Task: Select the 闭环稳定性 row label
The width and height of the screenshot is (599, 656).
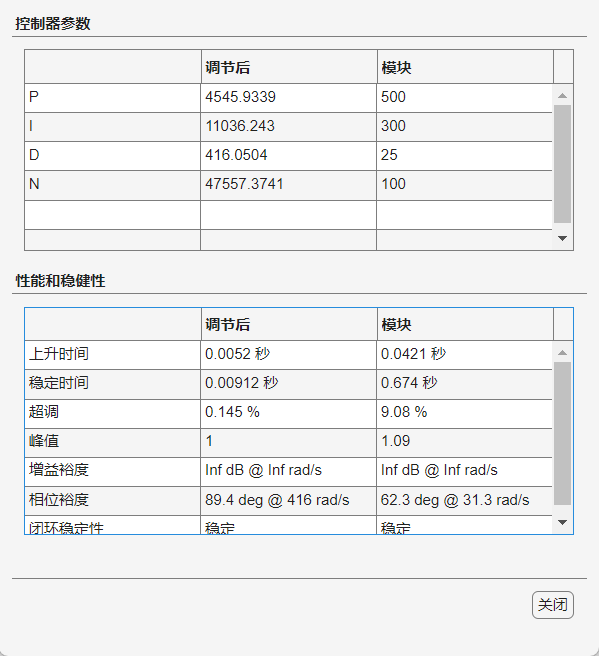Action: click(x=66, y=527)
